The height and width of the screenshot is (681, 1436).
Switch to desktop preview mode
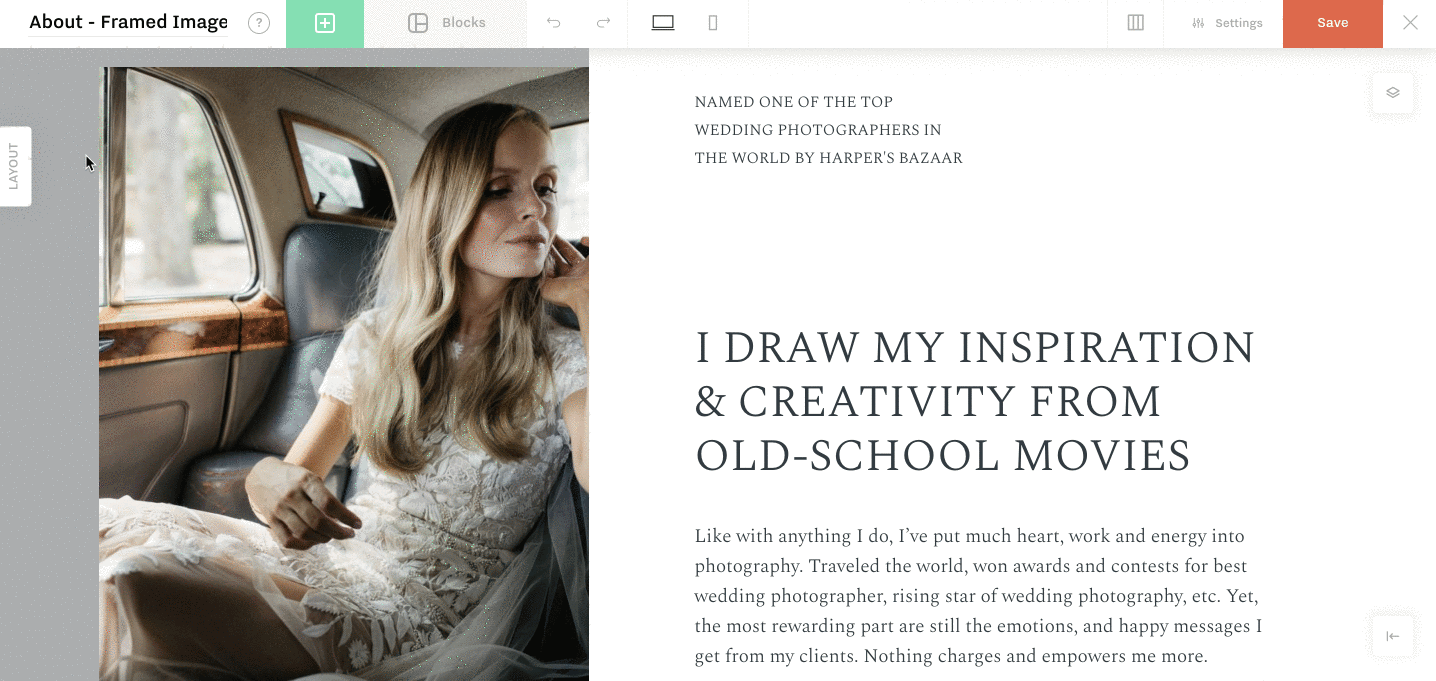point(663,23)
